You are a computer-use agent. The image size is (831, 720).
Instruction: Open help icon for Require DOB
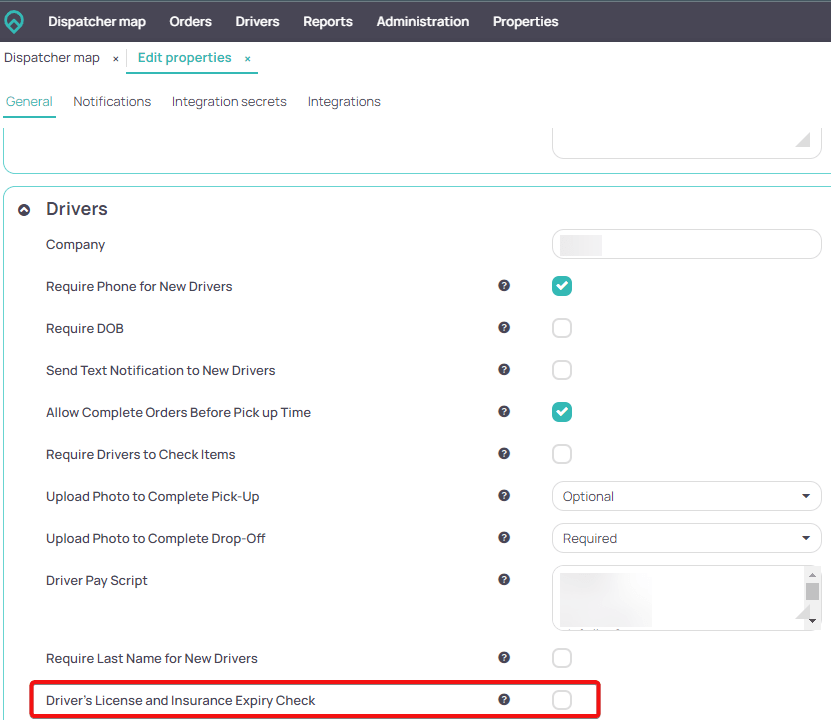504,327
